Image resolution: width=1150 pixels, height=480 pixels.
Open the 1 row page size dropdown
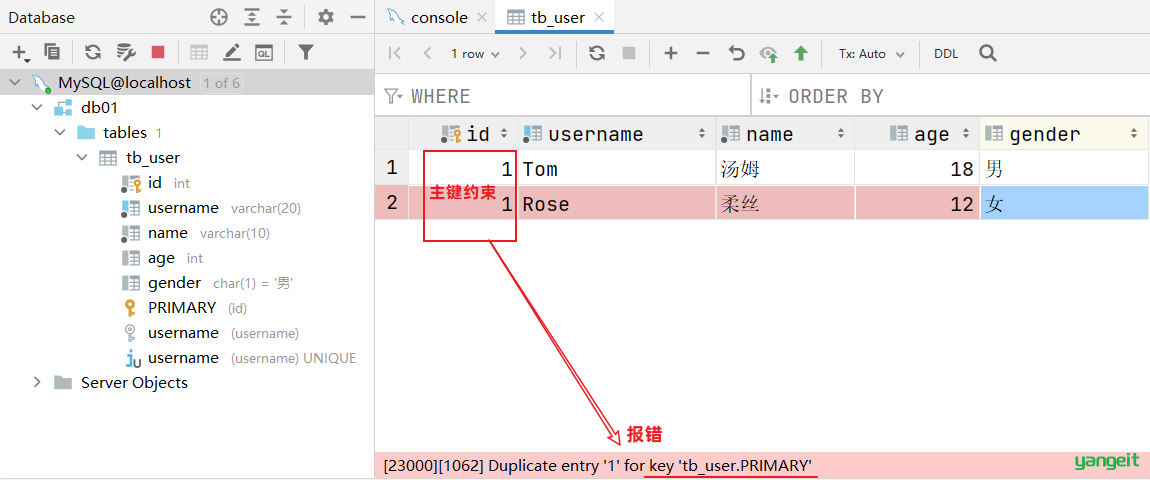[x=475, y=54]
